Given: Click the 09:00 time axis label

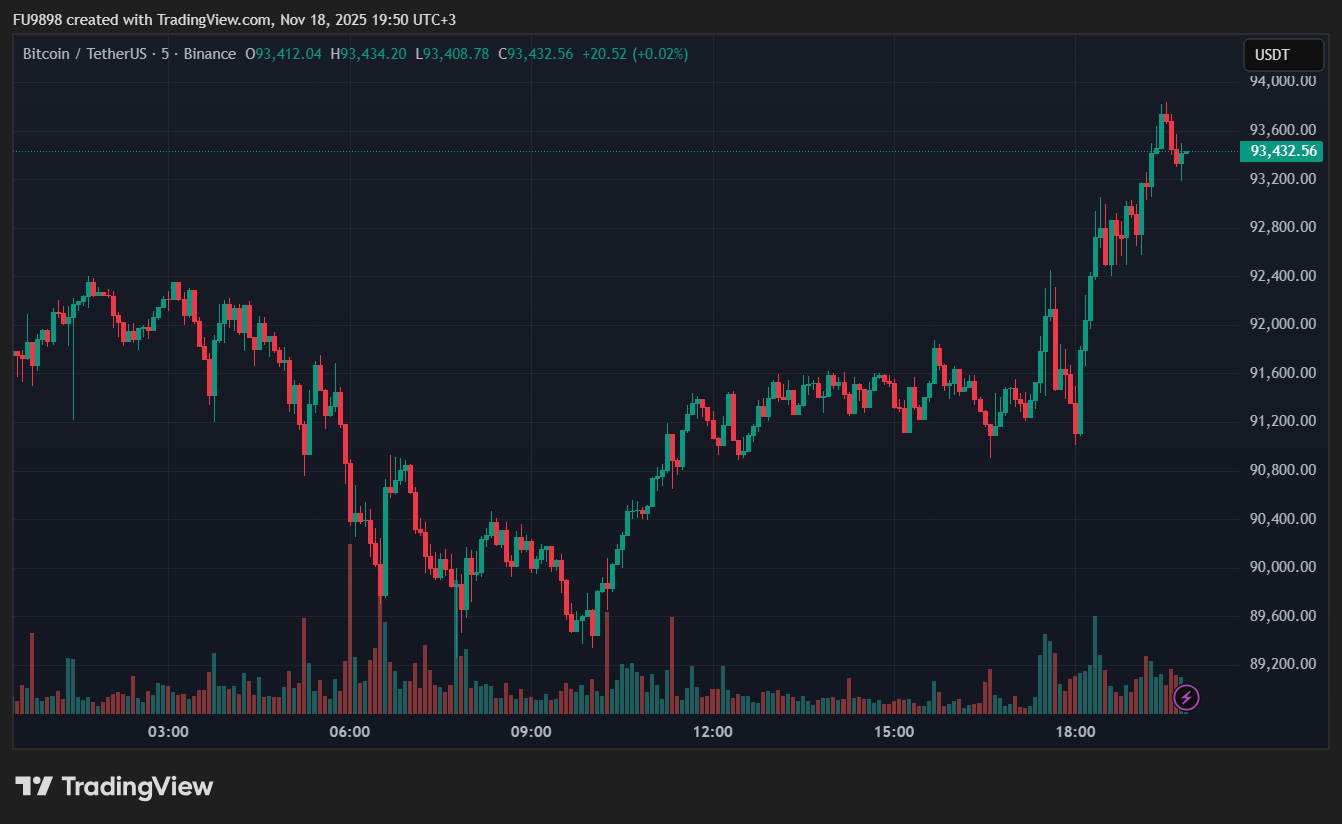Looking at the screenshot, I should coord(531,731).
